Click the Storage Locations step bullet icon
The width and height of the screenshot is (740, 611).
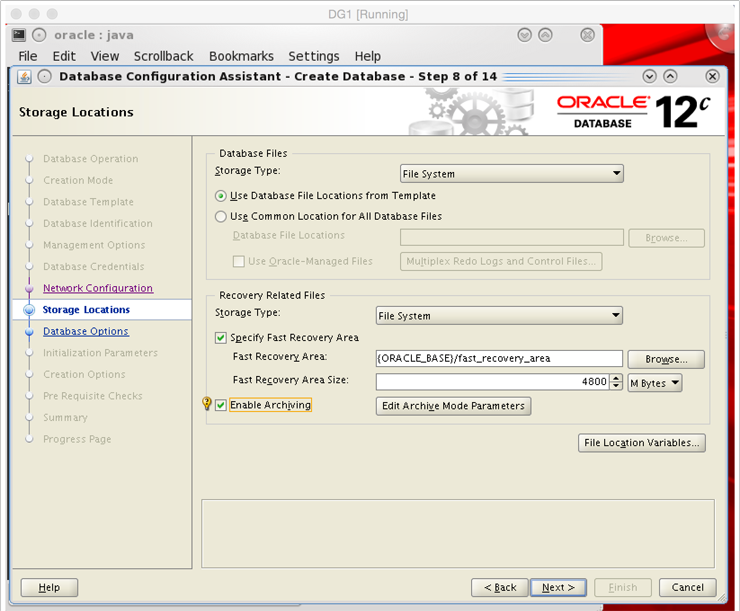click(29, 310)
